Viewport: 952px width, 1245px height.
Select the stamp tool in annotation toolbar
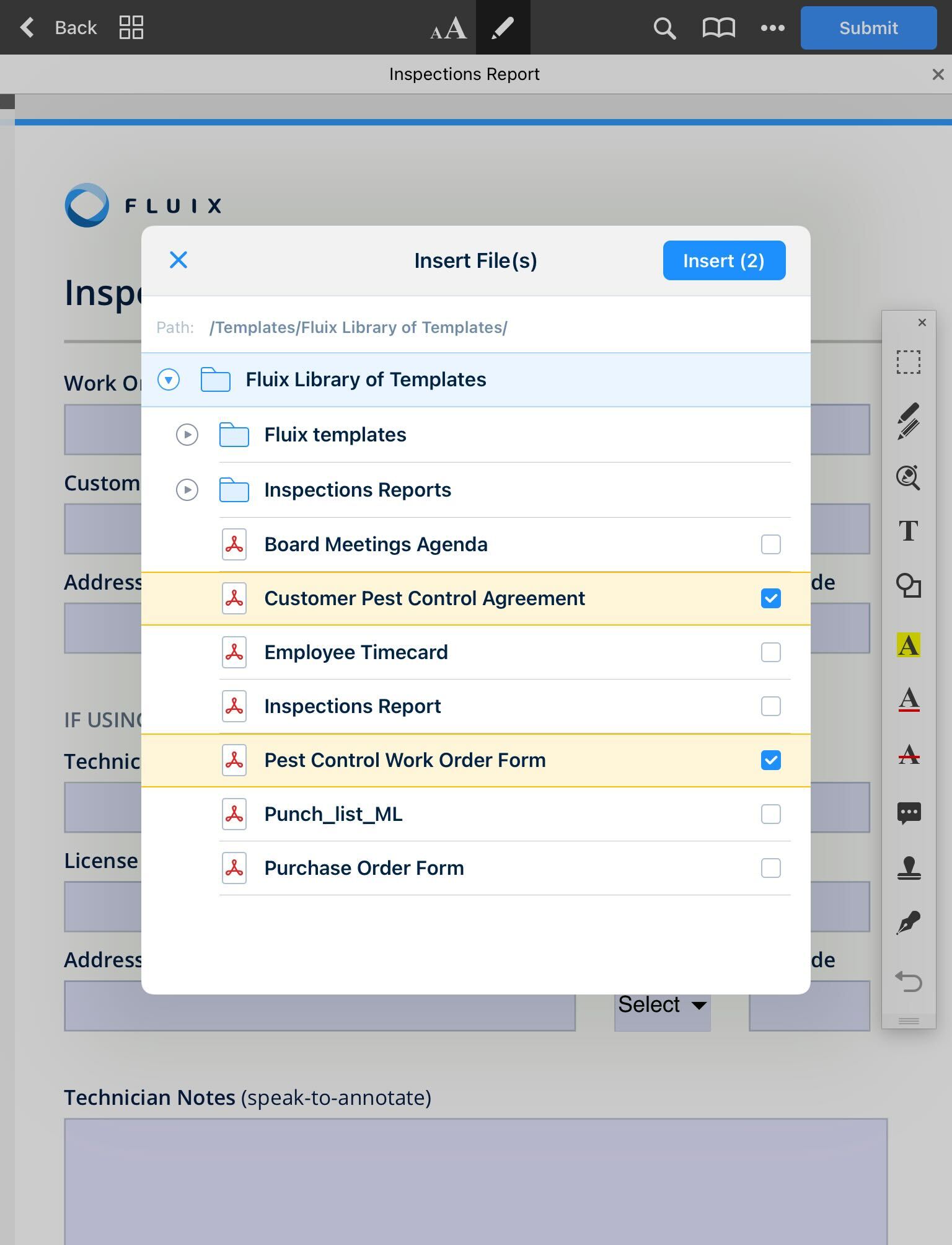pos(909,868)
